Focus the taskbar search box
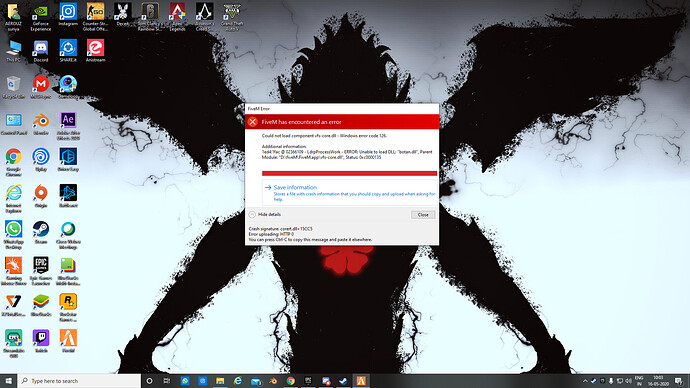Image resolution: width=690 pixels, height=388 pixels. click(x=79, y=381)
